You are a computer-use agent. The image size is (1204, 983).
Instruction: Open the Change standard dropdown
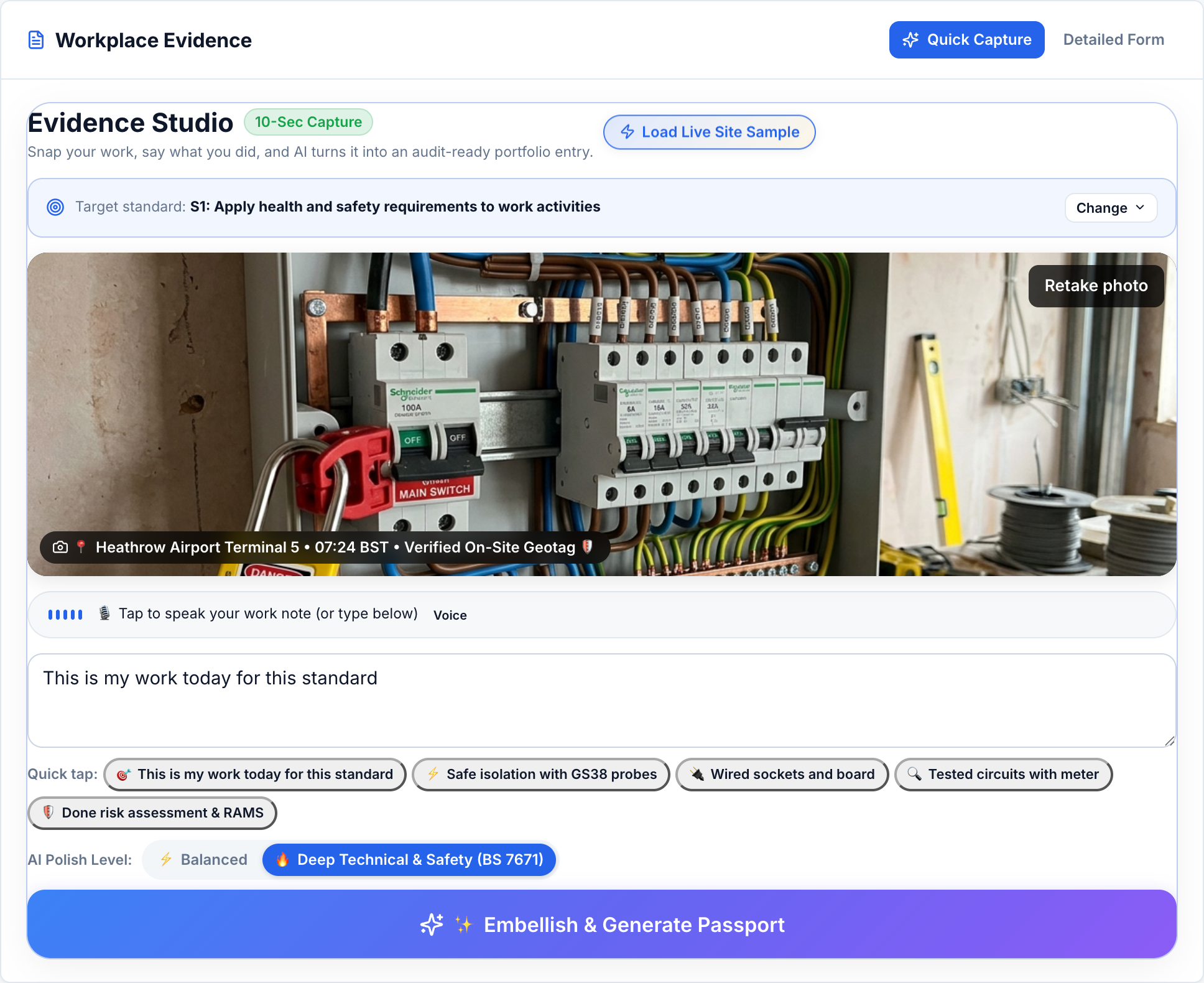[x=1111, y=208]
